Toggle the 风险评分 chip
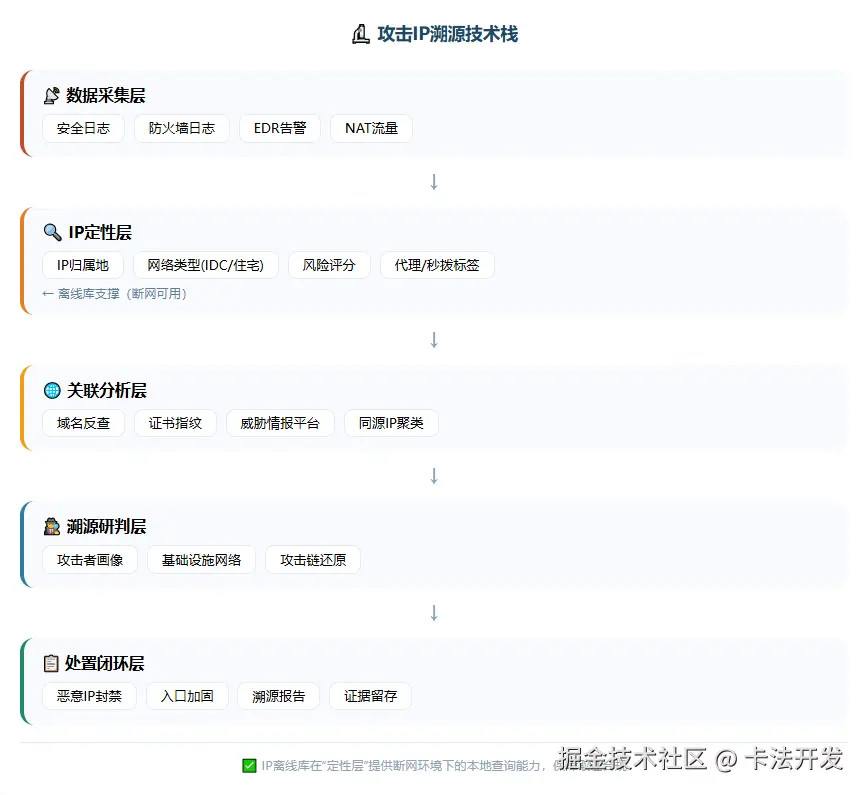The height and width of the screenshot is (795, 866). tap(329, 265)
